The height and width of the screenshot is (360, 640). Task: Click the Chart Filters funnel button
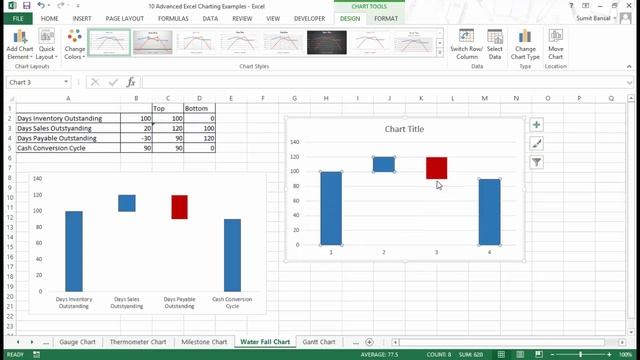click(x=536, y=162)
